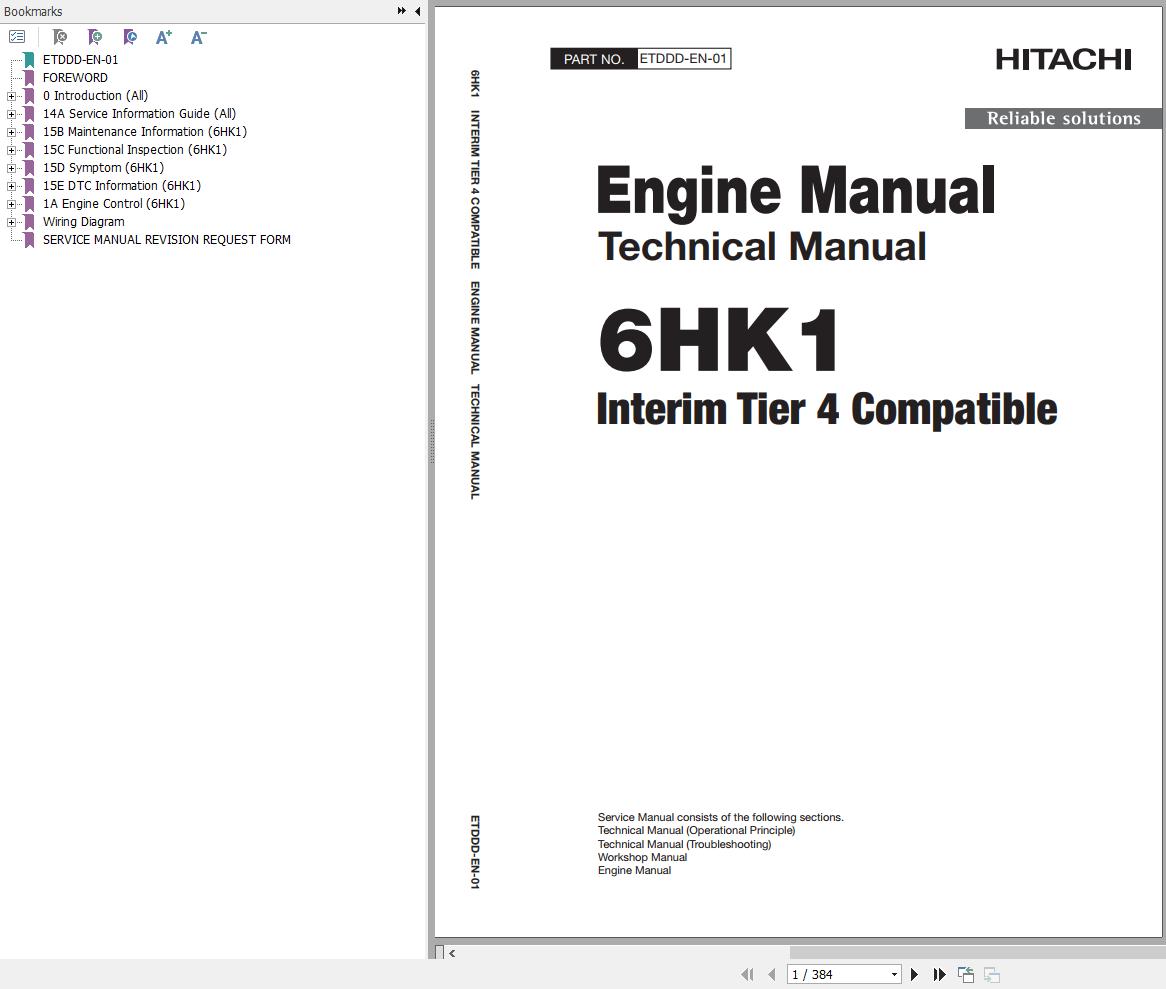This screenshot has height=989, width=1166.
Task: Expand the 0 Introduction (All) bookmark
Action: (11, 96)
